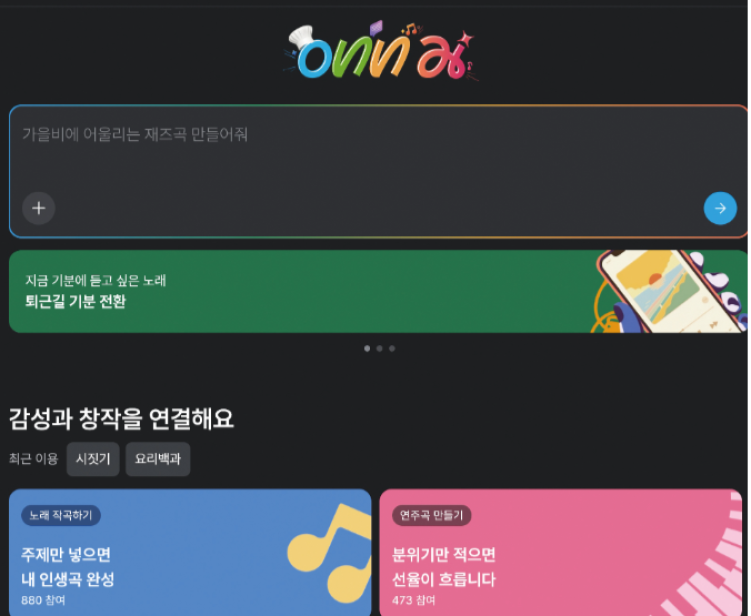The image size is (751, 616).
Task: Open the blue 주제만 넣으면 내 인생곡 완성 card
Action: (x=190, y=552)
